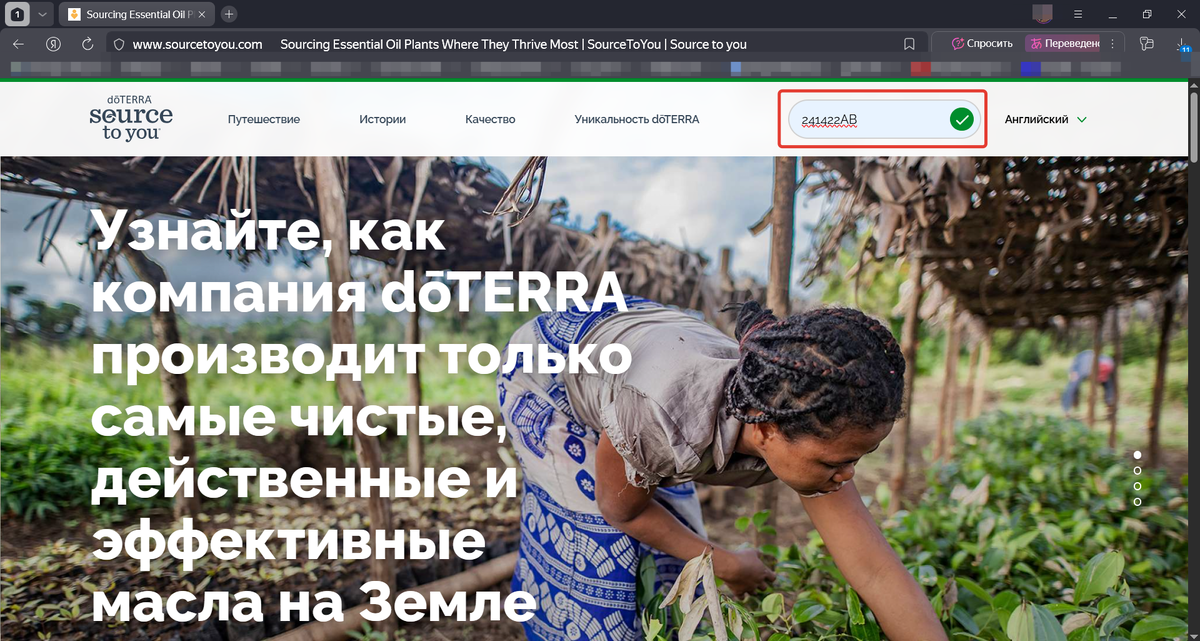Image resolution: width=1200 pixels, height=641 pixels.
Task: Click the headline starting with Узнайте, как
Action: coord(361,418)
